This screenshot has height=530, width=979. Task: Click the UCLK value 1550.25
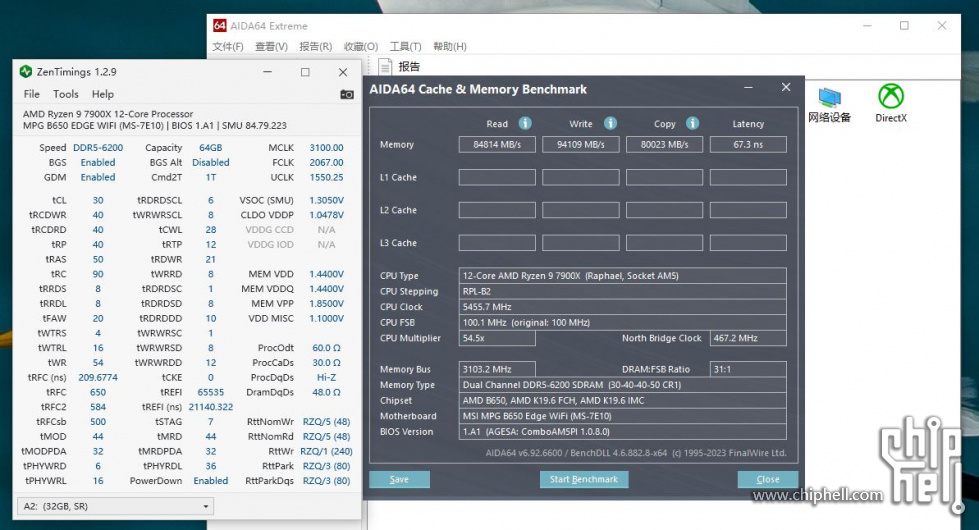[x=327, y=177]
